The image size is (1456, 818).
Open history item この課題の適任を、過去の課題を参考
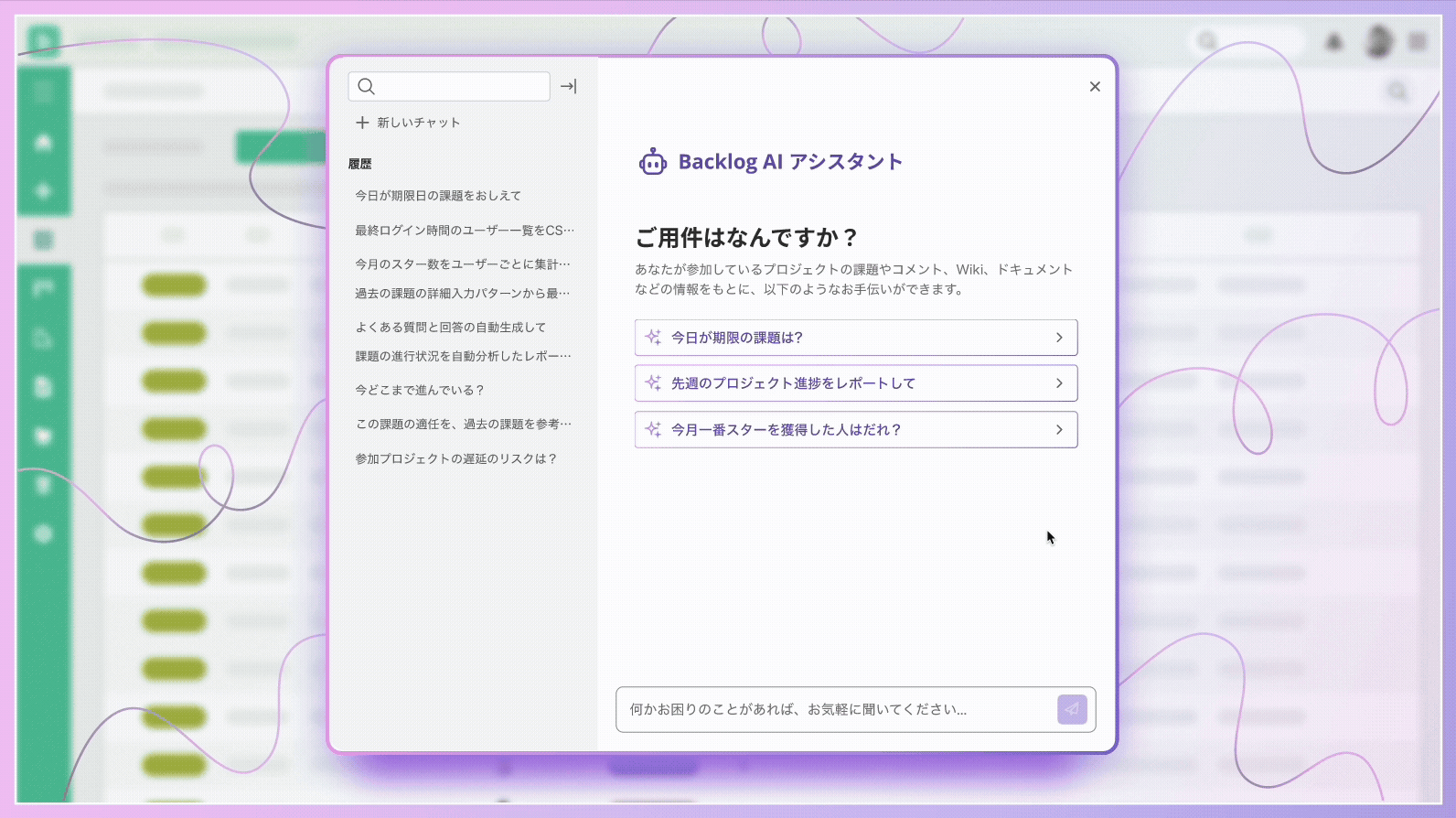(x=464, y=425)
